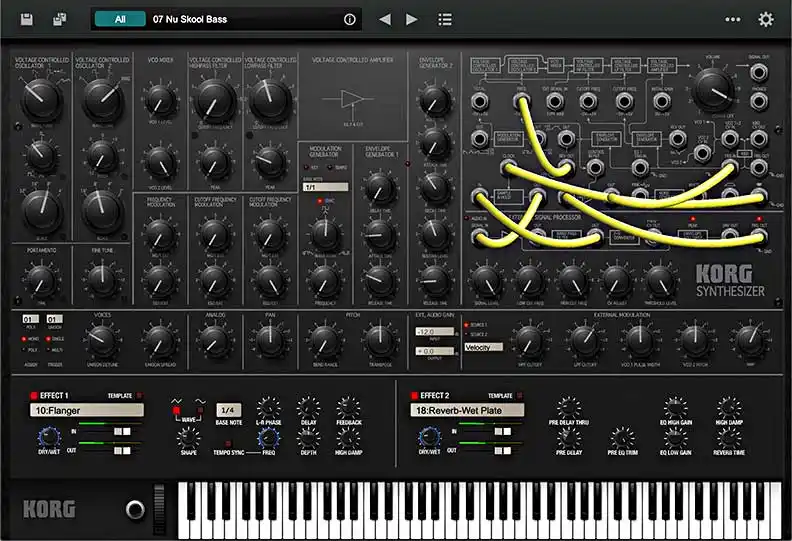792x541 pixels.
Task: Click the Phones patch jack
Action: pos(759,102)
